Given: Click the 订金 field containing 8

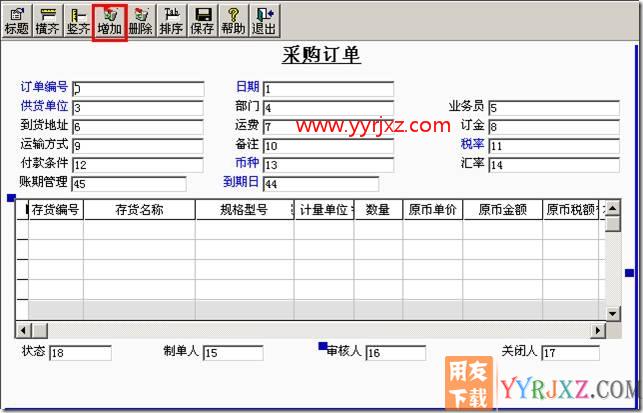Looking at the screenshot, I should (x=554, y=127).
